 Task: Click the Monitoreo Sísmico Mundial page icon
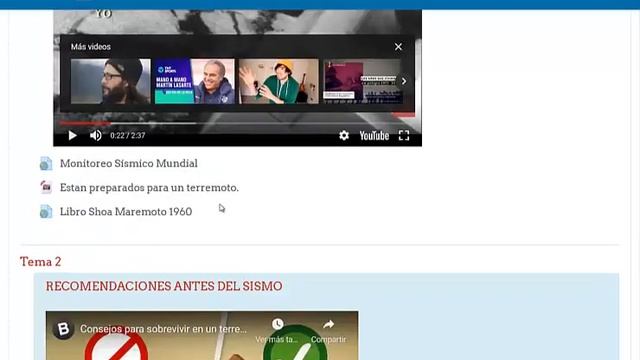(x=46, y=163)
